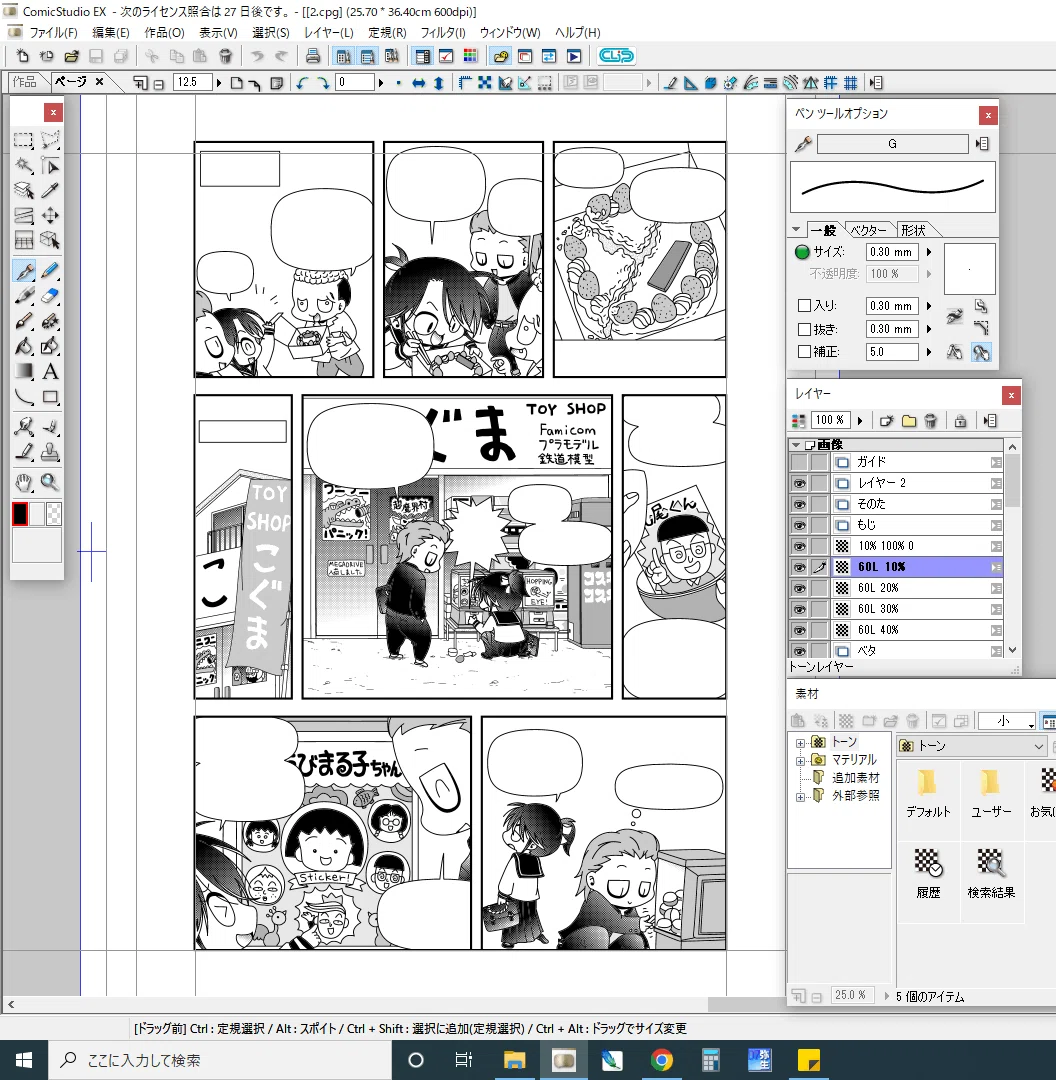The height and width of the screenshot is (1080, 1056).
Task: Hide the 60L 40% layer
Action: (799, 630)
